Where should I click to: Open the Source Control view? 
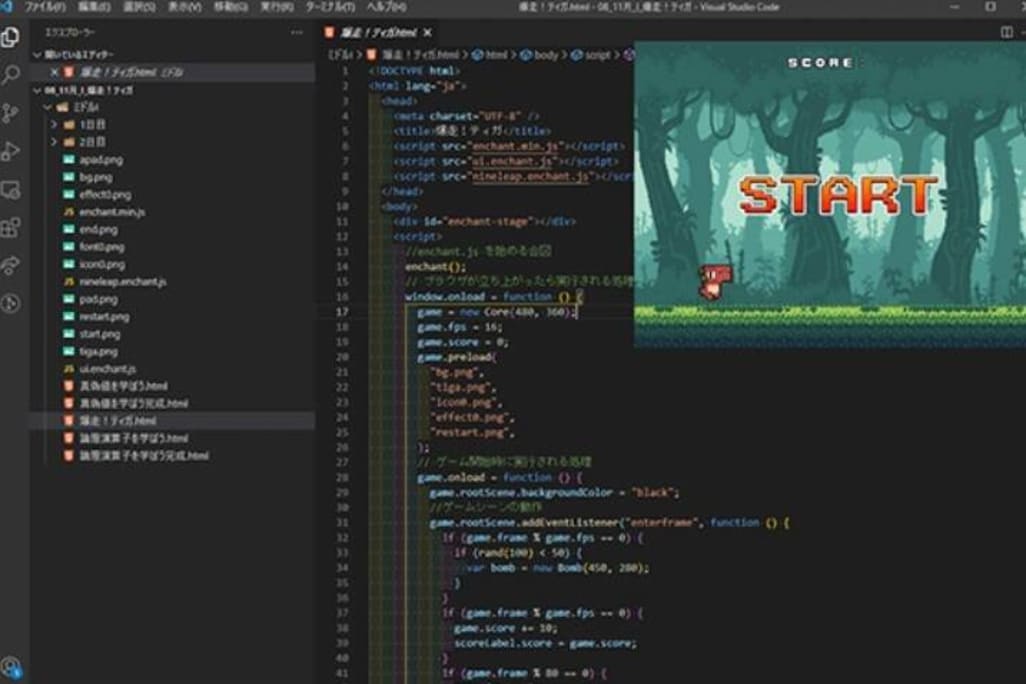click(x=11, y=113)
